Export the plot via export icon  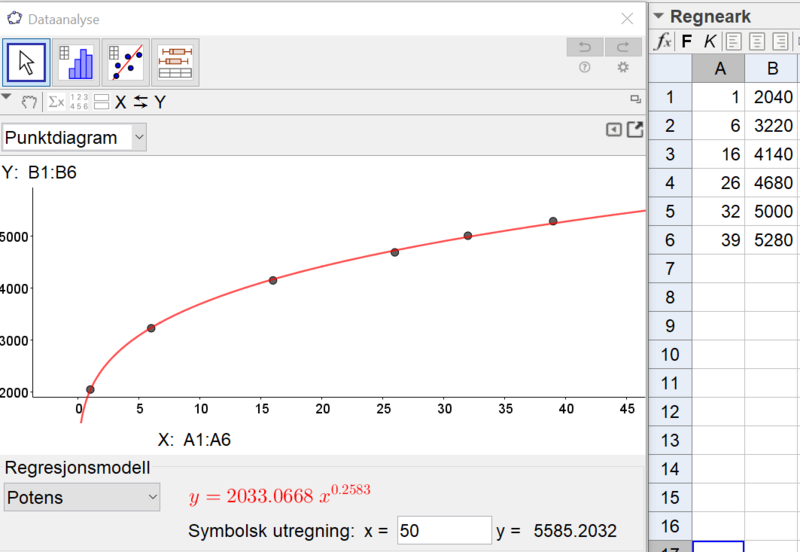[x=635, y=130]
